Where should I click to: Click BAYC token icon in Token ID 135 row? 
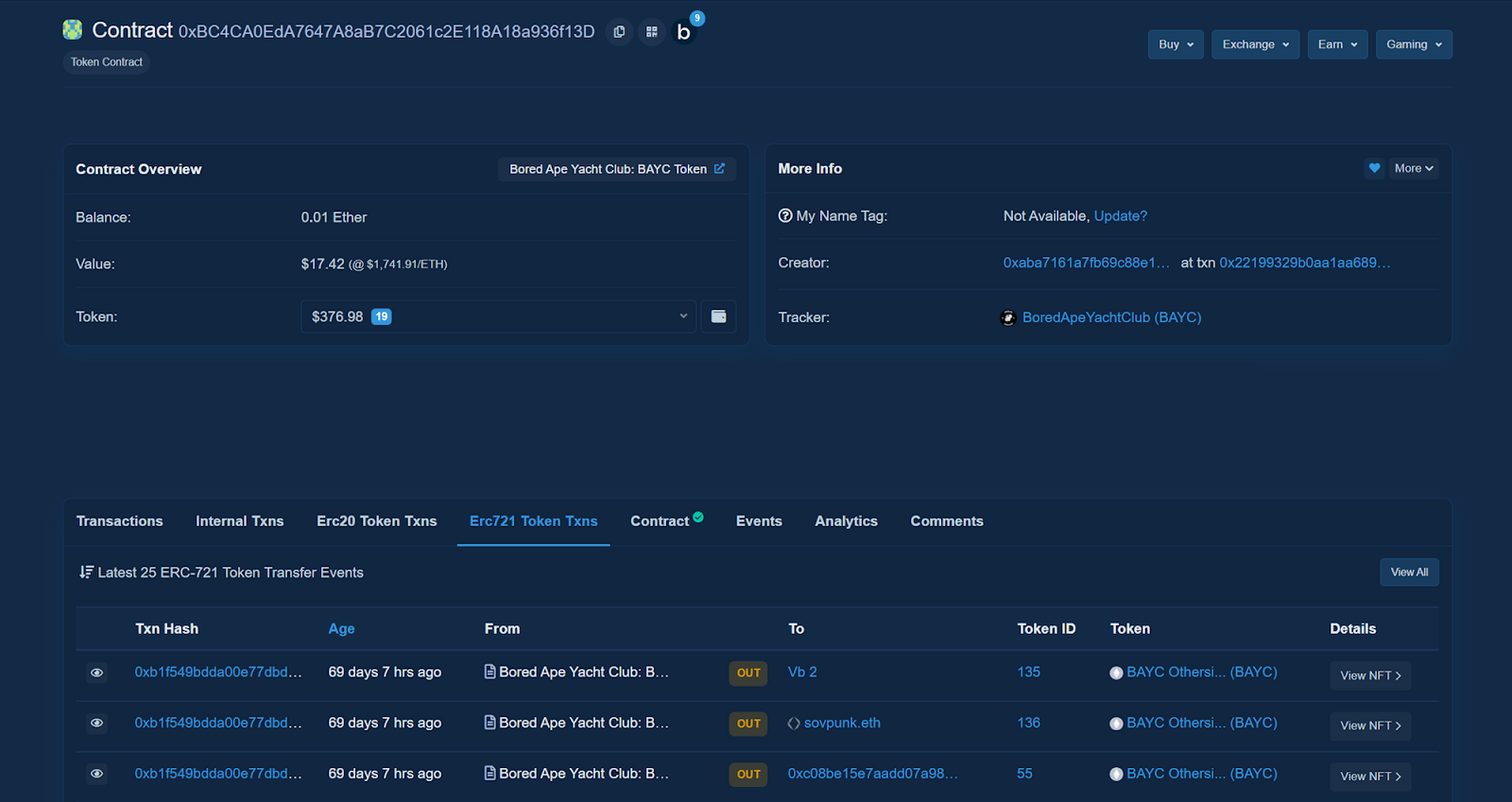pyautogui.click(x=1116, y=673)
